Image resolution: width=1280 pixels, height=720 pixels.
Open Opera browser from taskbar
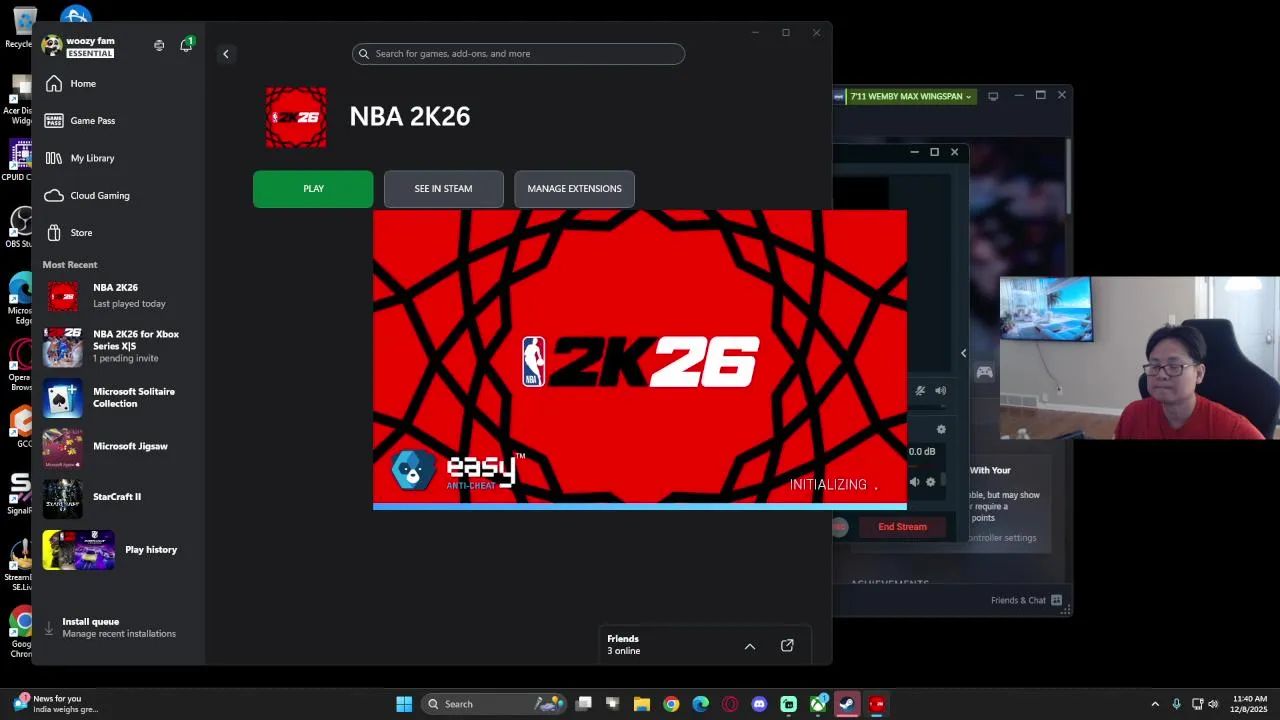(730, 704)
